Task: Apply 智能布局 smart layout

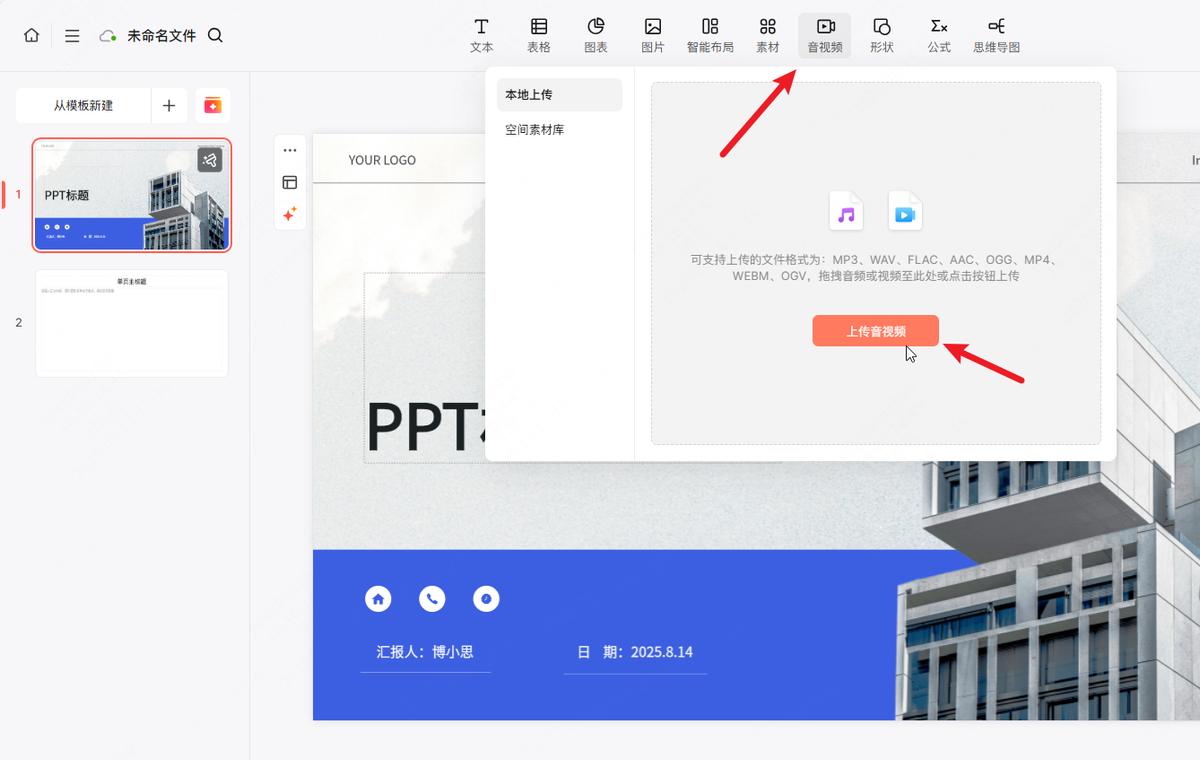Action: click(x=710, y=35)
